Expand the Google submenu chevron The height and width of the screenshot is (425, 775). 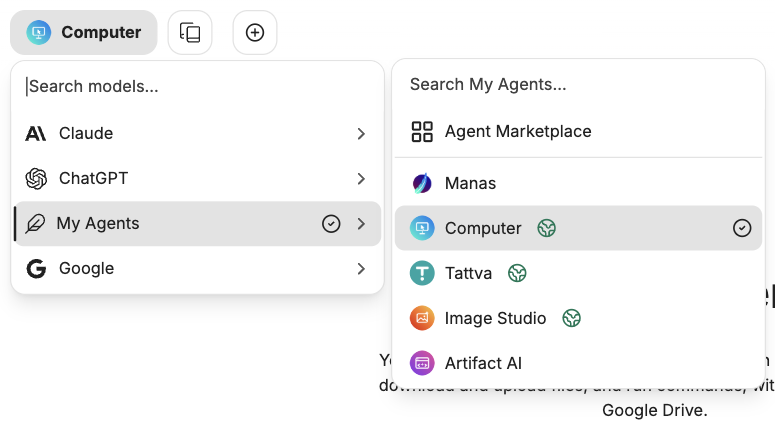pyautogui.click(x=361, y=268)
